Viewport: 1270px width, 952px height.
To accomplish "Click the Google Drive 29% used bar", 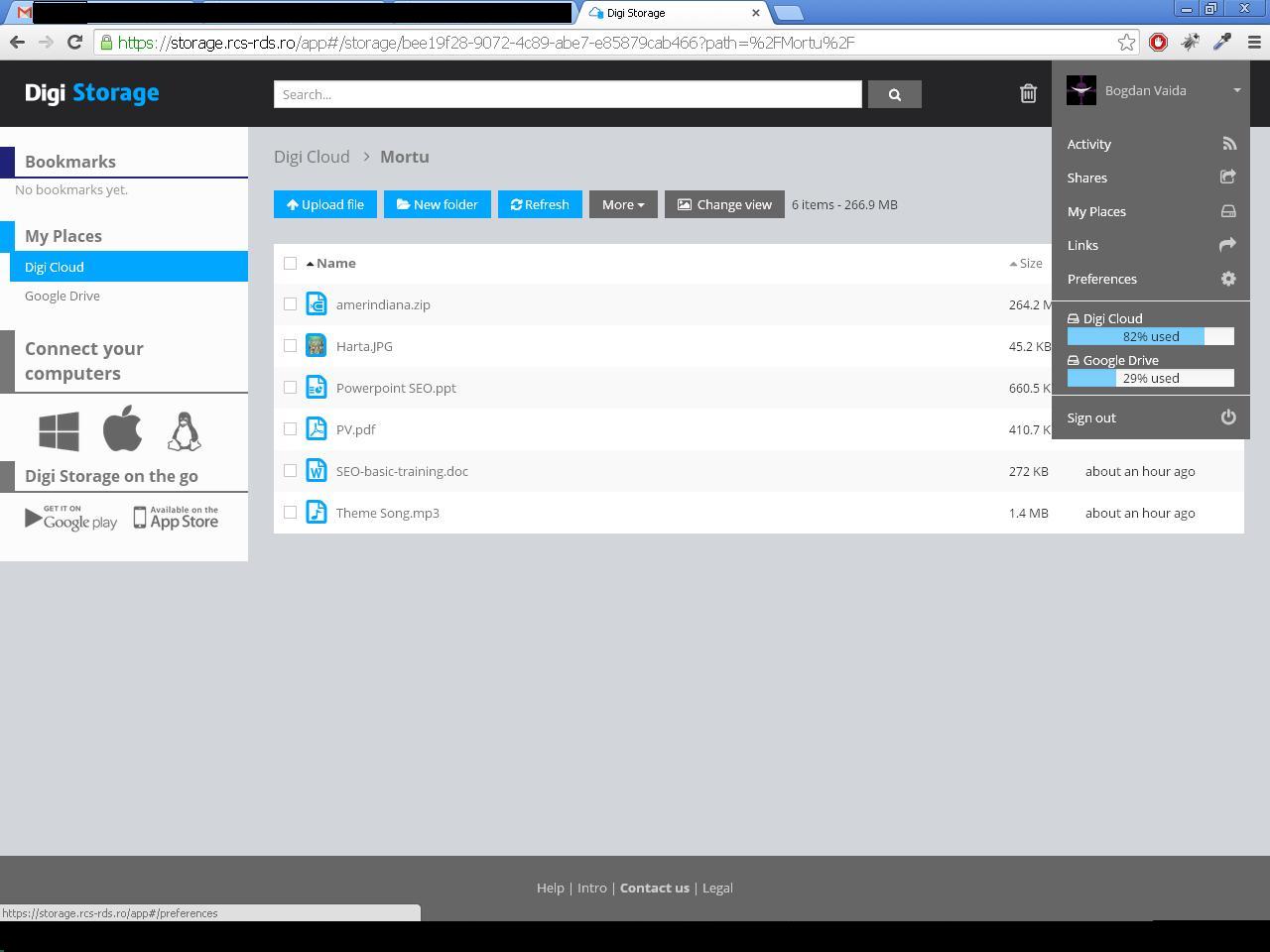I will tap(1151, 378).
